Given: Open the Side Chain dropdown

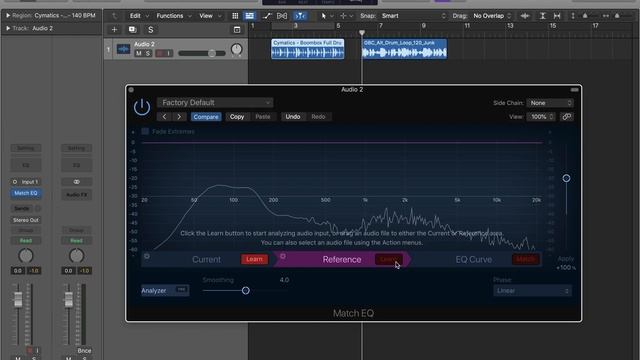Looking at the screenshot, I should (x=549, y=103).
